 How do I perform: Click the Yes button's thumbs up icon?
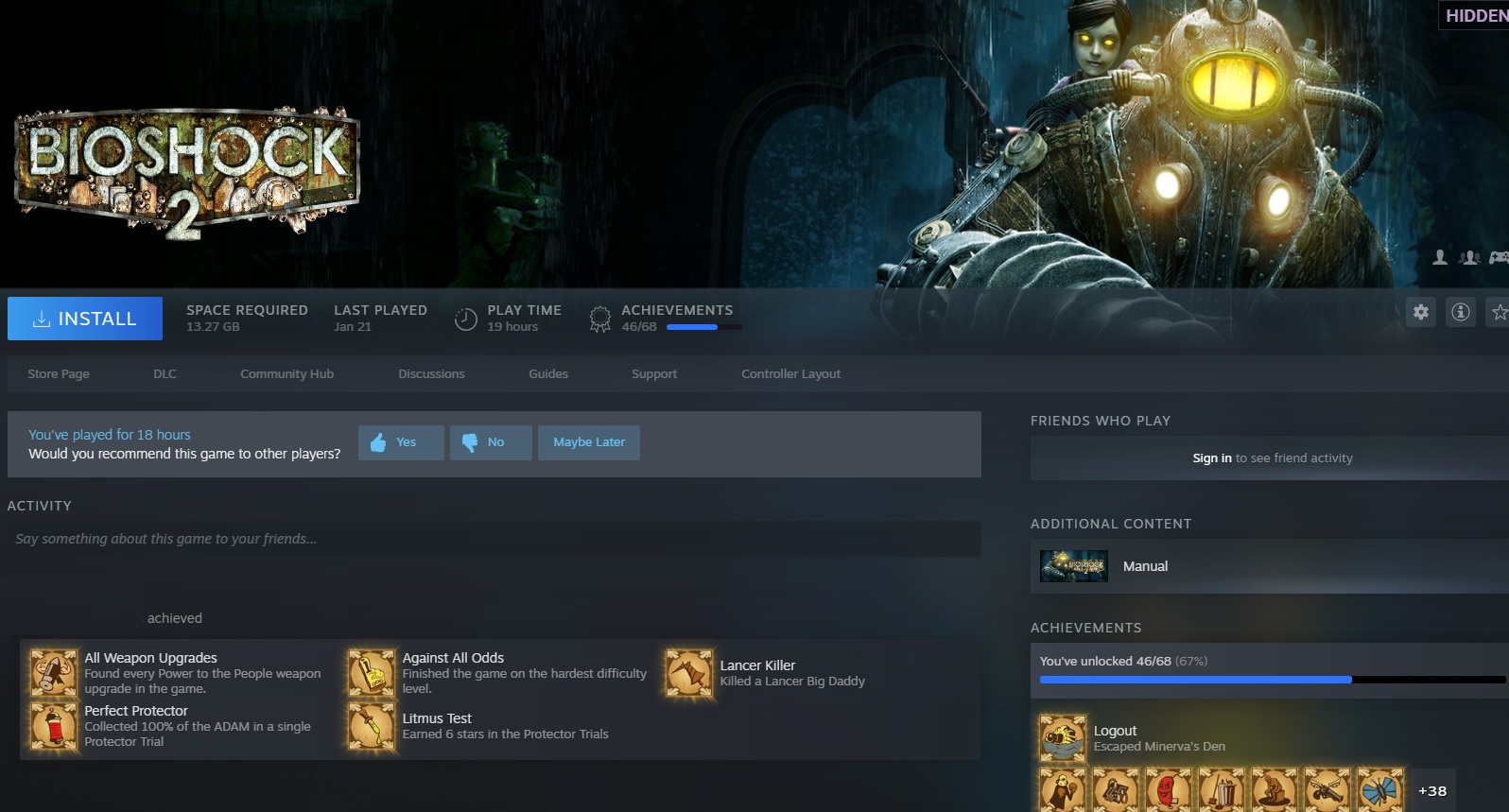point(379,442)
